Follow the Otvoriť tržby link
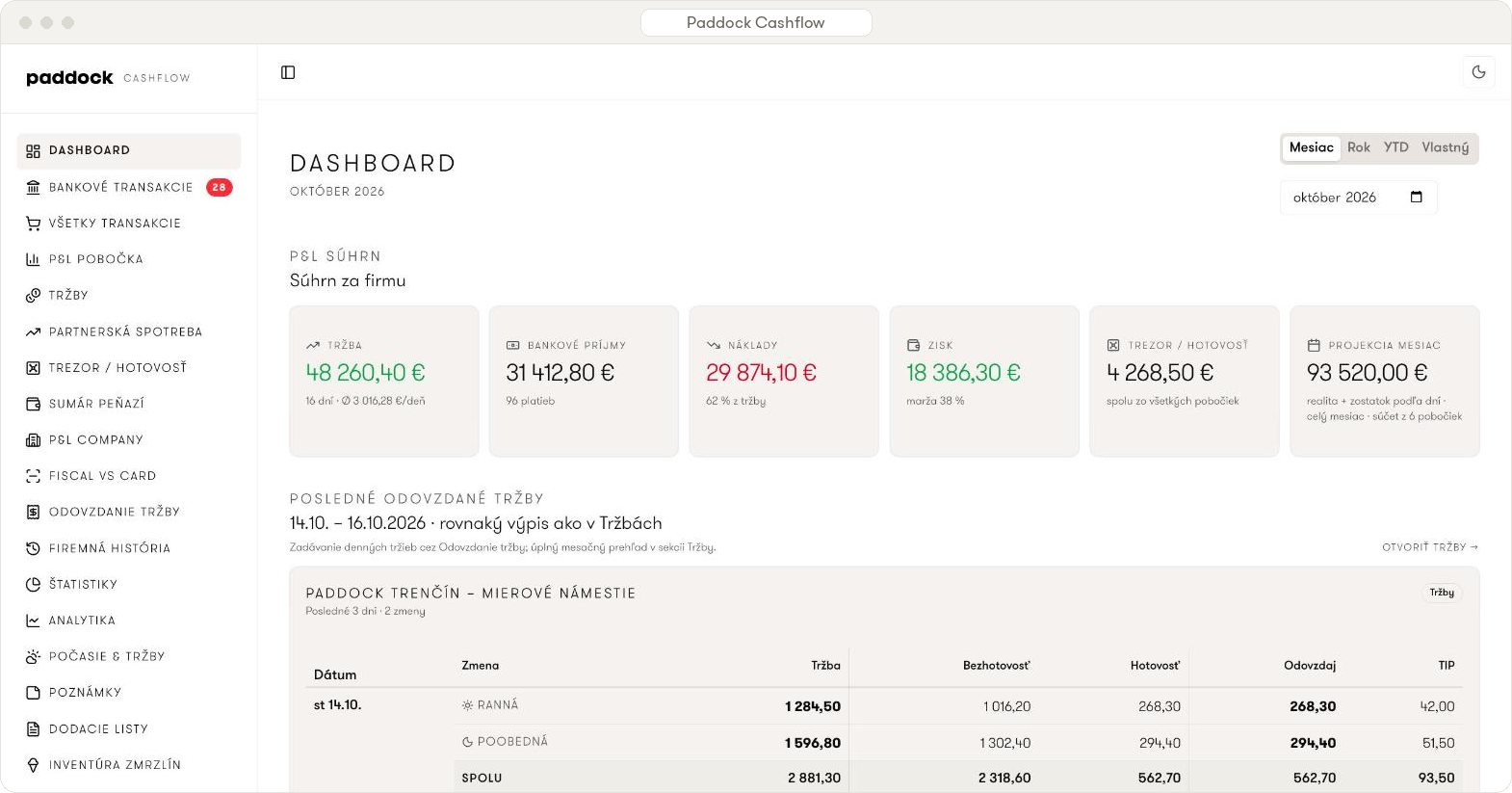The image size is (1512, 793). [1429, 547]
